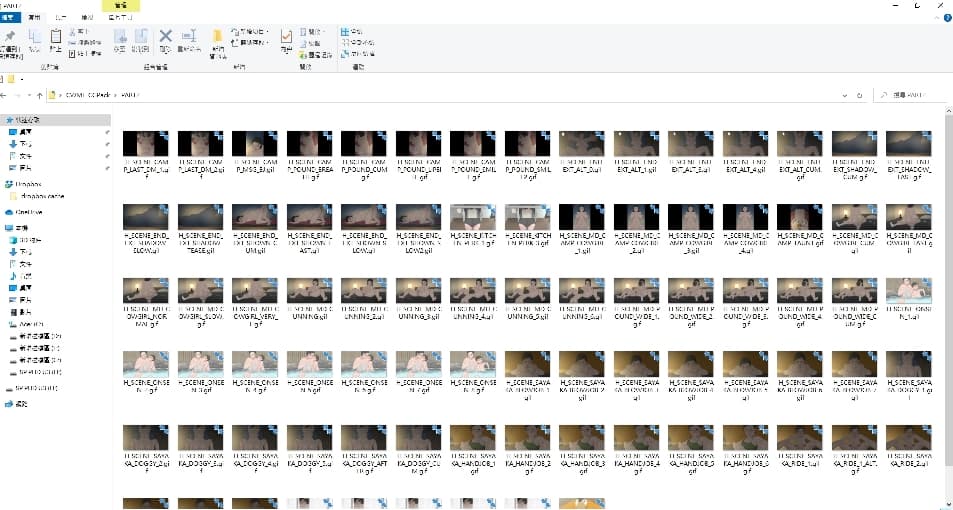The height and width of the screenshot is (510, 953).
Task: Open the Picture Tools tab
Action: pyautogui.click(x=120, y=18)
